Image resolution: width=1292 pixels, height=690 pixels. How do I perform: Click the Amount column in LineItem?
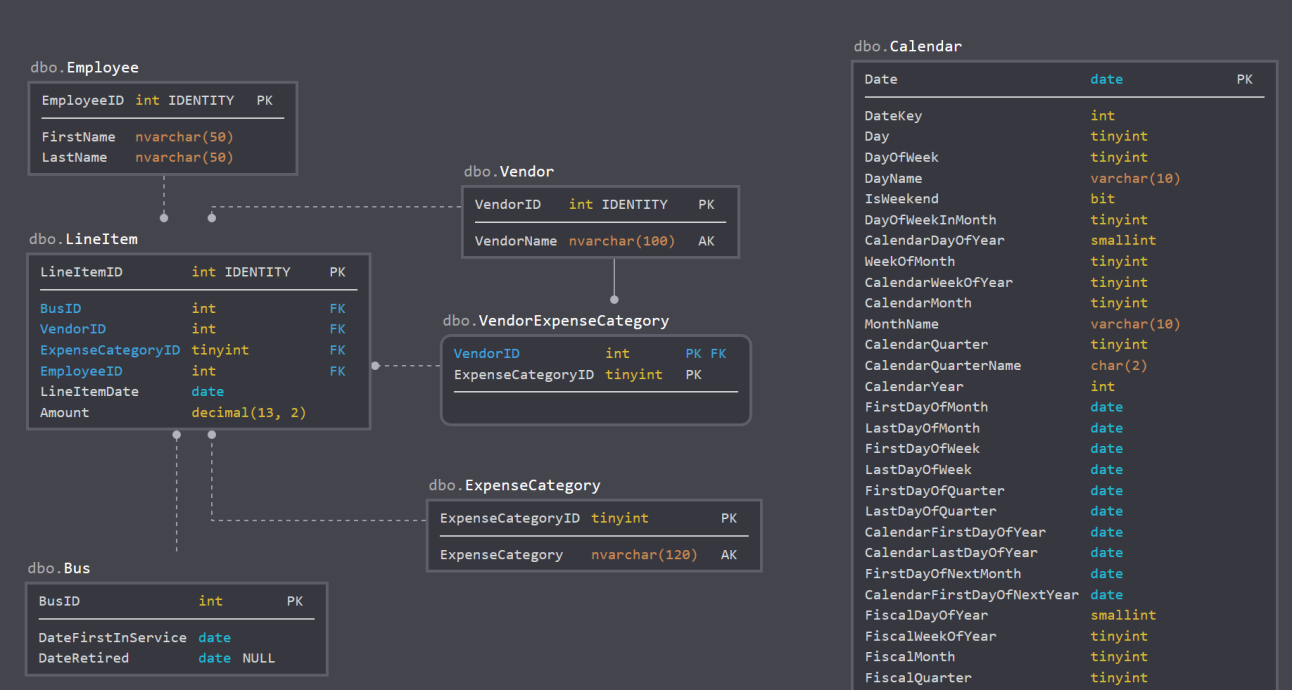(x=65, y=412)
